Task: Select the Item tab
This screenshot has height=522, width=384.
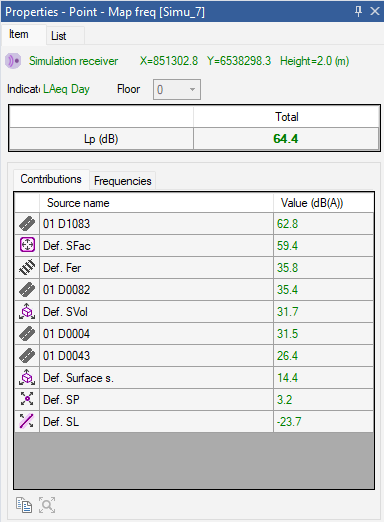Action: click(19, 34)
